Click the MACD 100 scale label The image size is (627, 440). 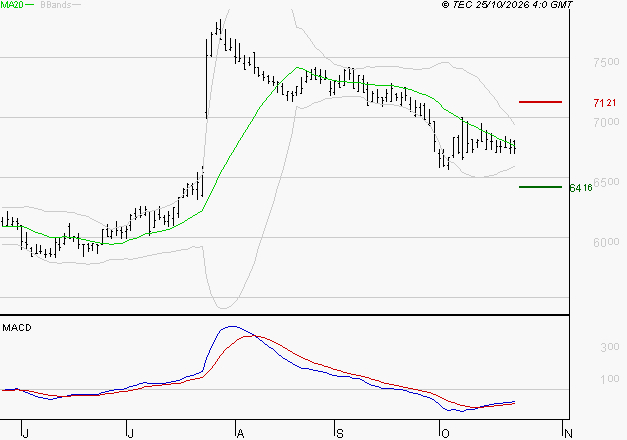609,378
